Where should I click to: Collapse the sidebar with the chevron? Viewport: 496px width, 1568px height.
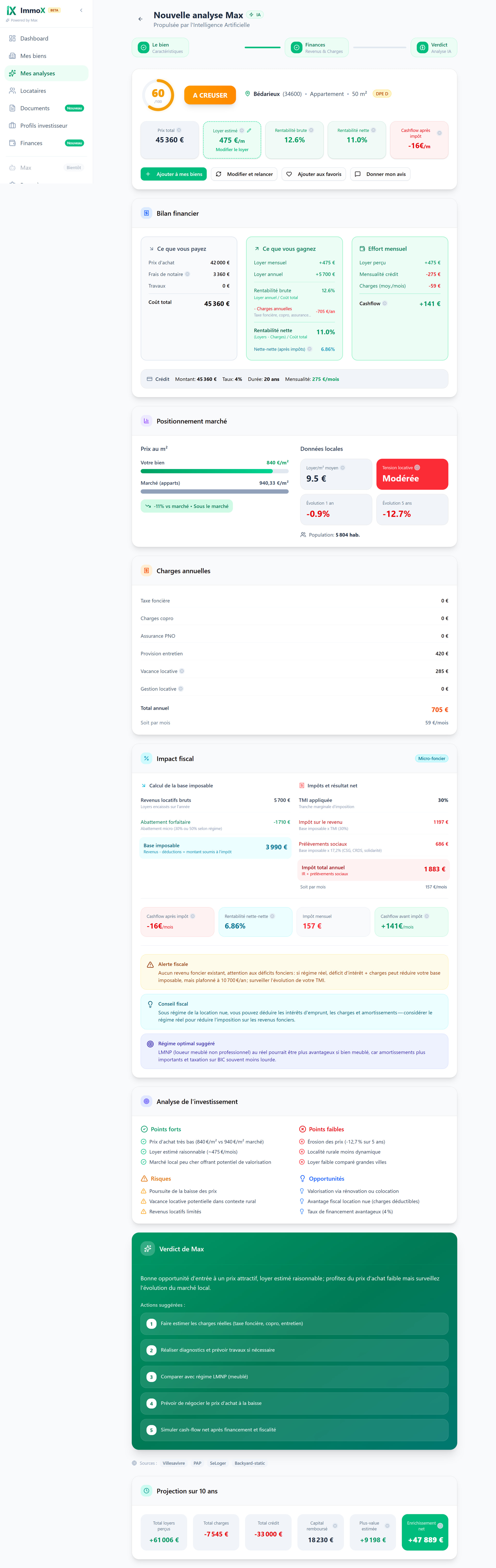pos(82,10)
